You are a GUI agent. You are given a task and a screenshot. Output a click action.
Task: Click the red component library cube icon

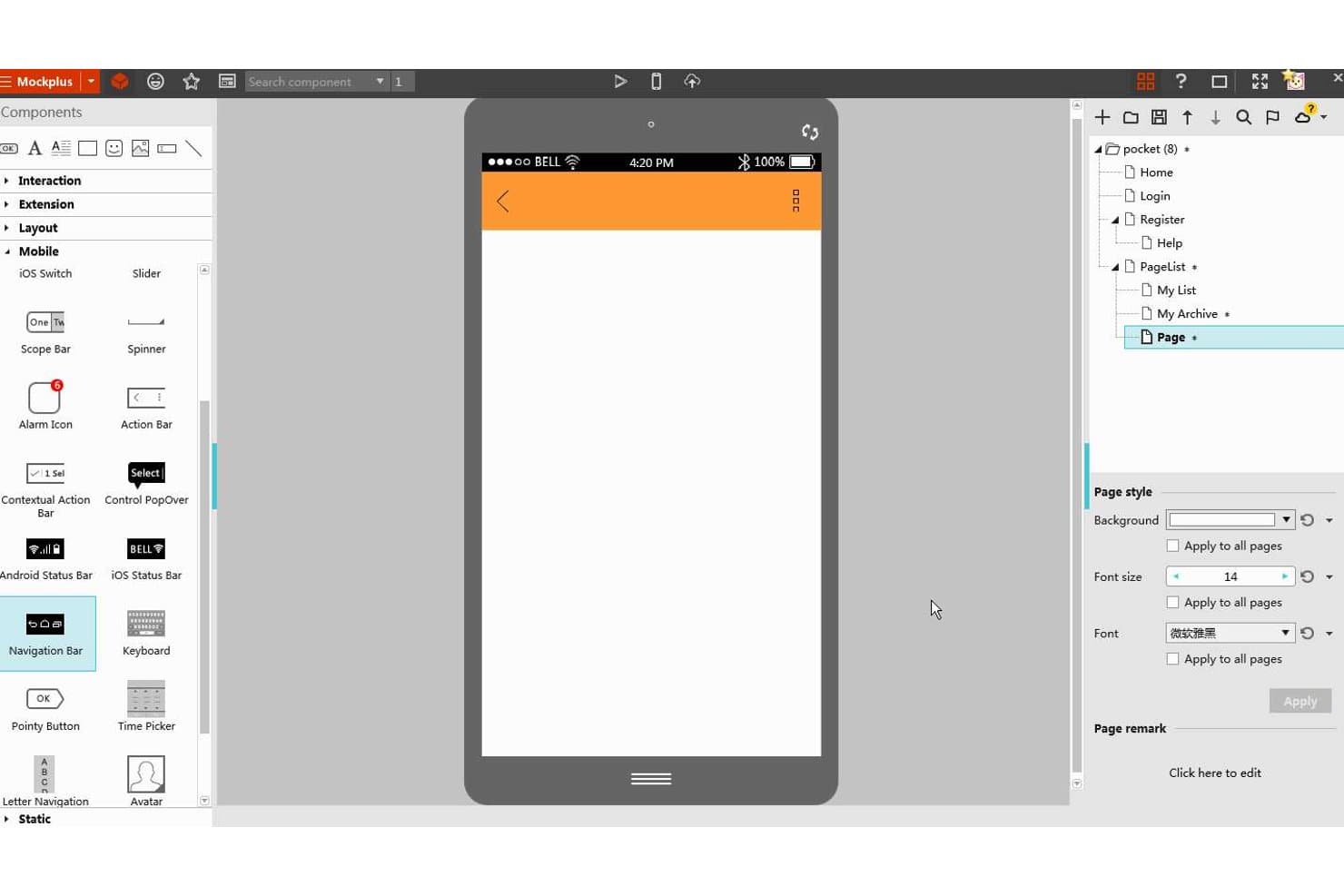pos(119,82)
